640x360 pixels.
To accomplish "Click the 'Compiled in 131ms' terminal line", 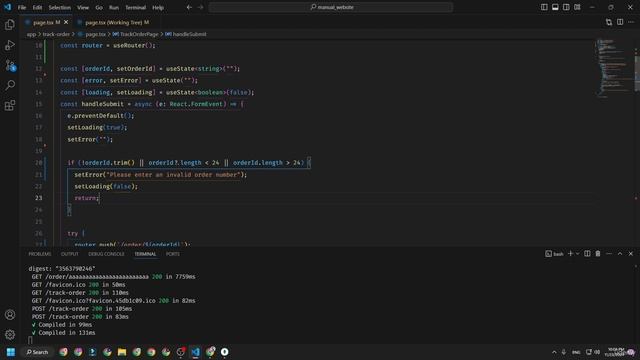I will (63, 333).
